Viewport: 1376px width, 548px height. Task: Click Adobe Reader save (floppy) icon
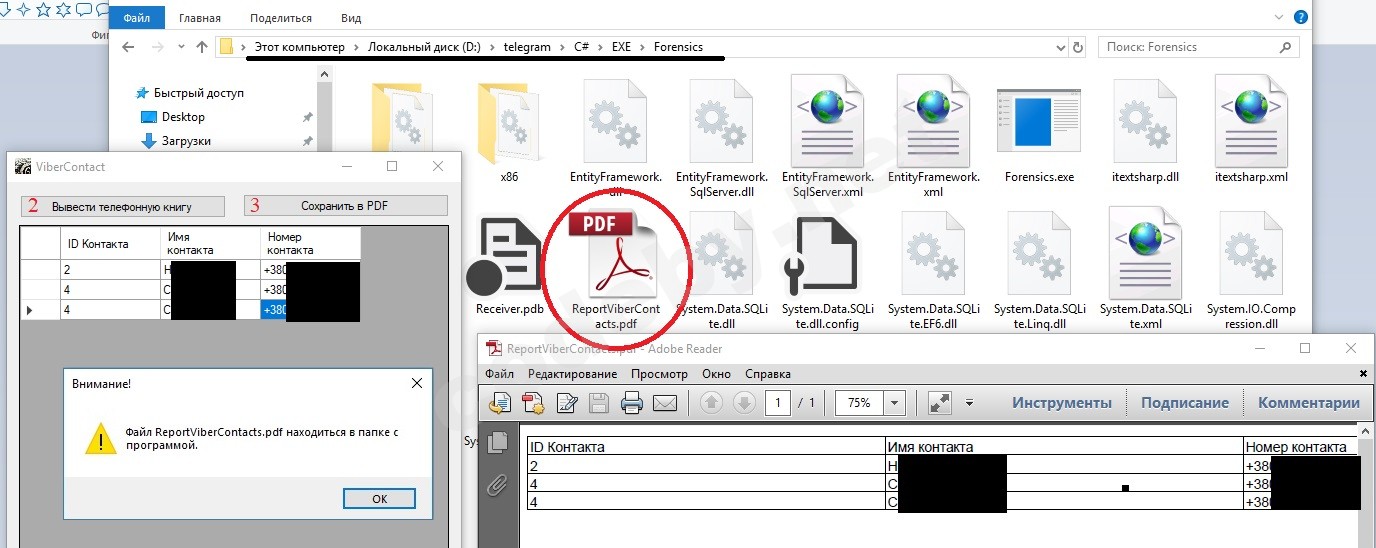click(598, 403)
